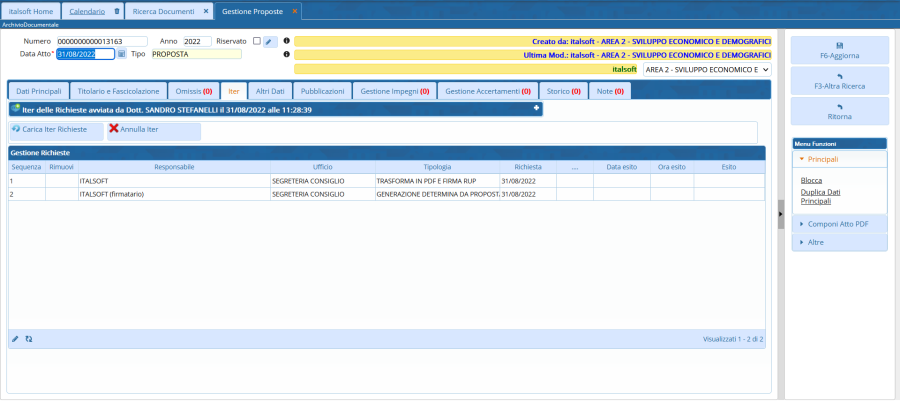This screenshot has height=401, width=900.
Task: Click the F6-Aggiorna button
Action: (839, 50)
